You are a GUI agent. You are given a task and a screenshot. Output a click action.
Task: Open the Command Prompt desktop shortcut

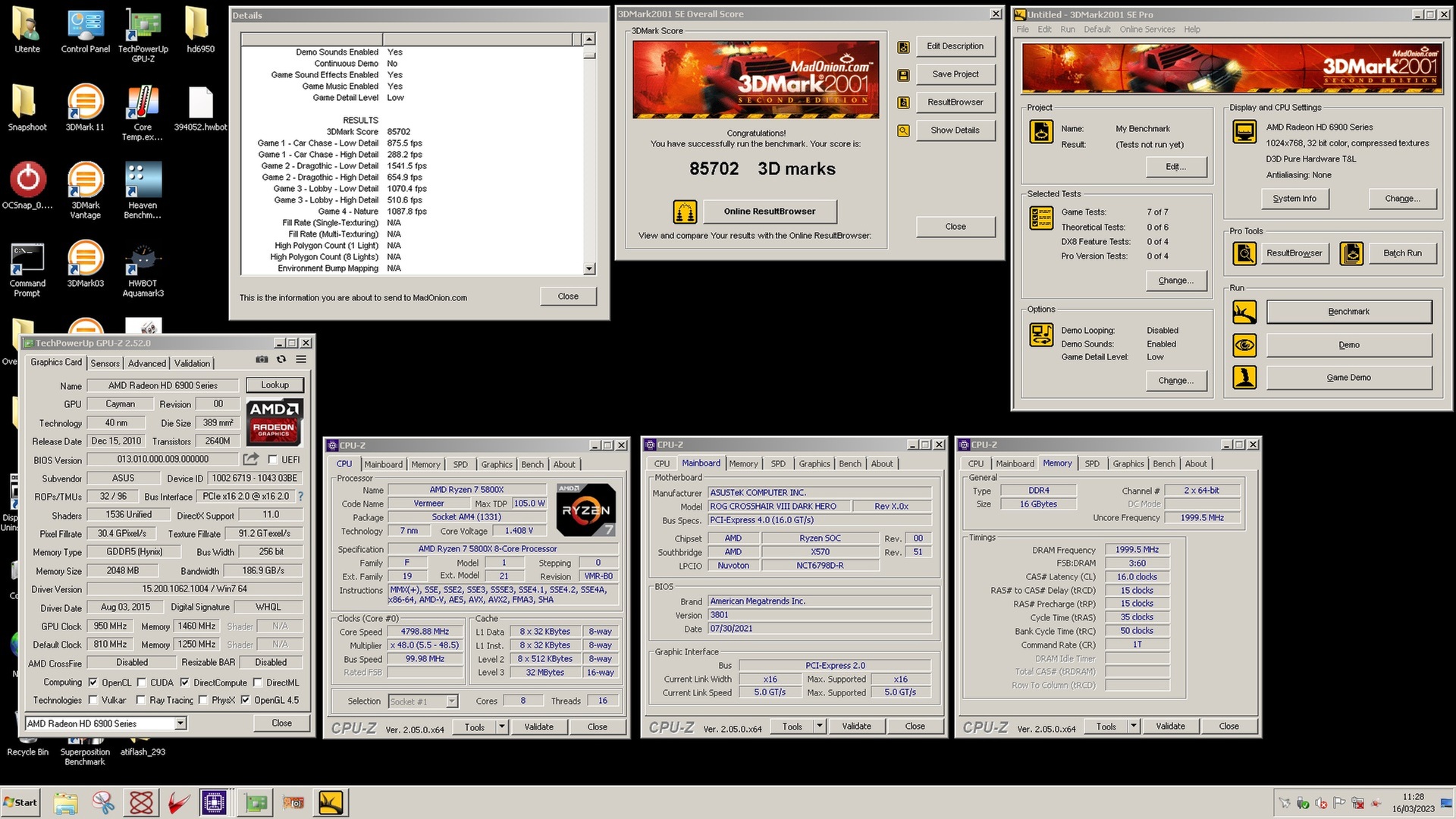coord(27,268)
